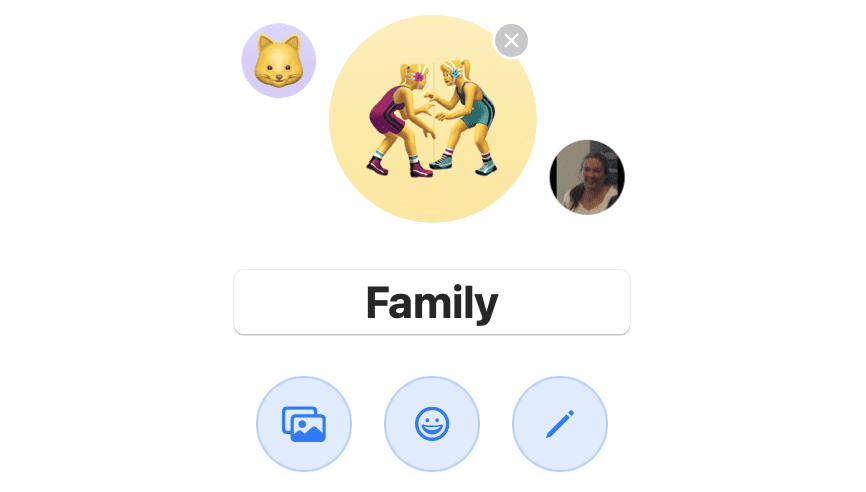The image size is (866, 492).
Task: Choose the yellow cat face on purple circle
Action: tap(279, 61)
